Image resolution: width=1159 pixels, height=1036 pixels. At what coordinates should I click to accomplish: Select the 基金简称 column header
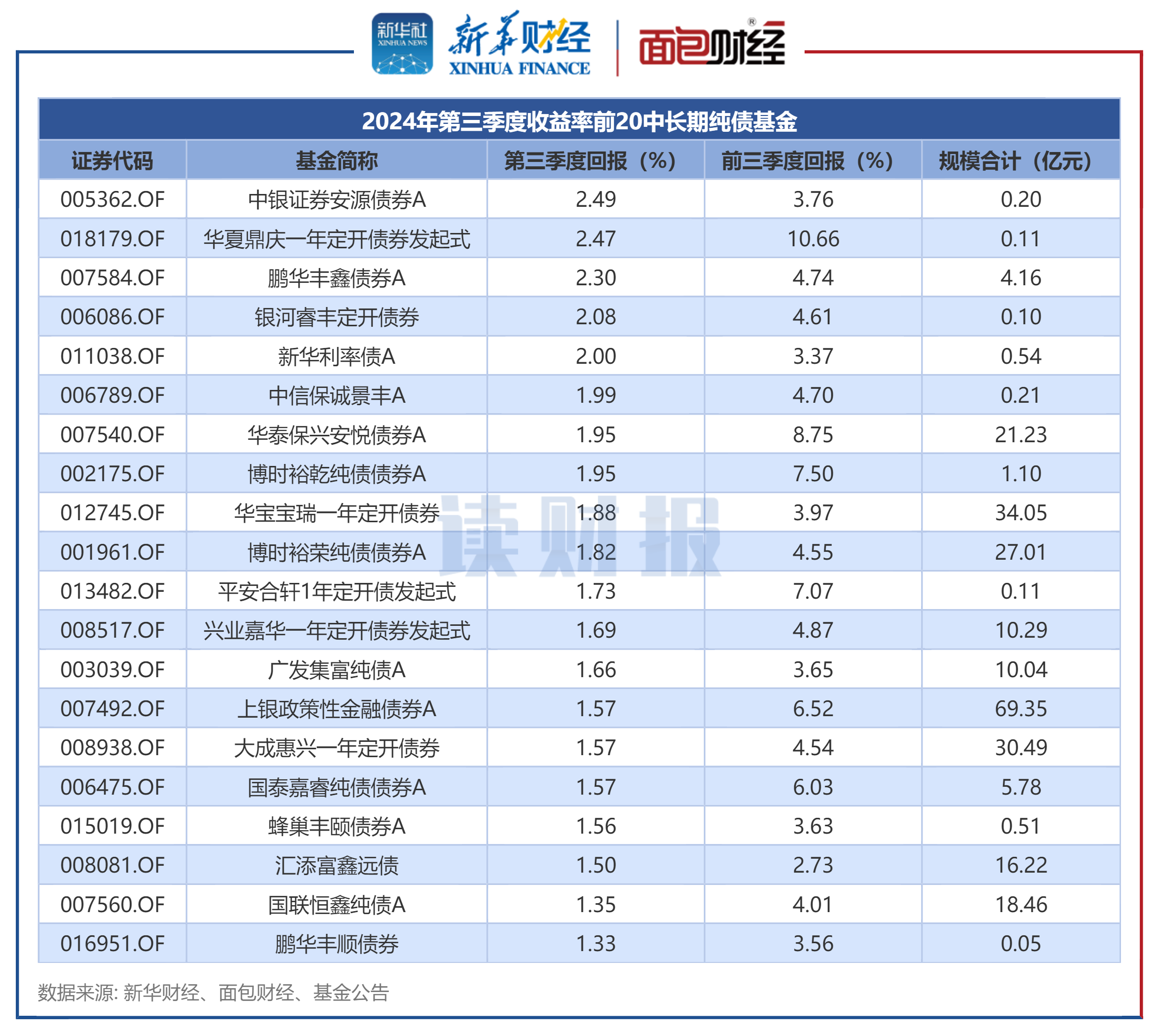(x=336, y=161)
